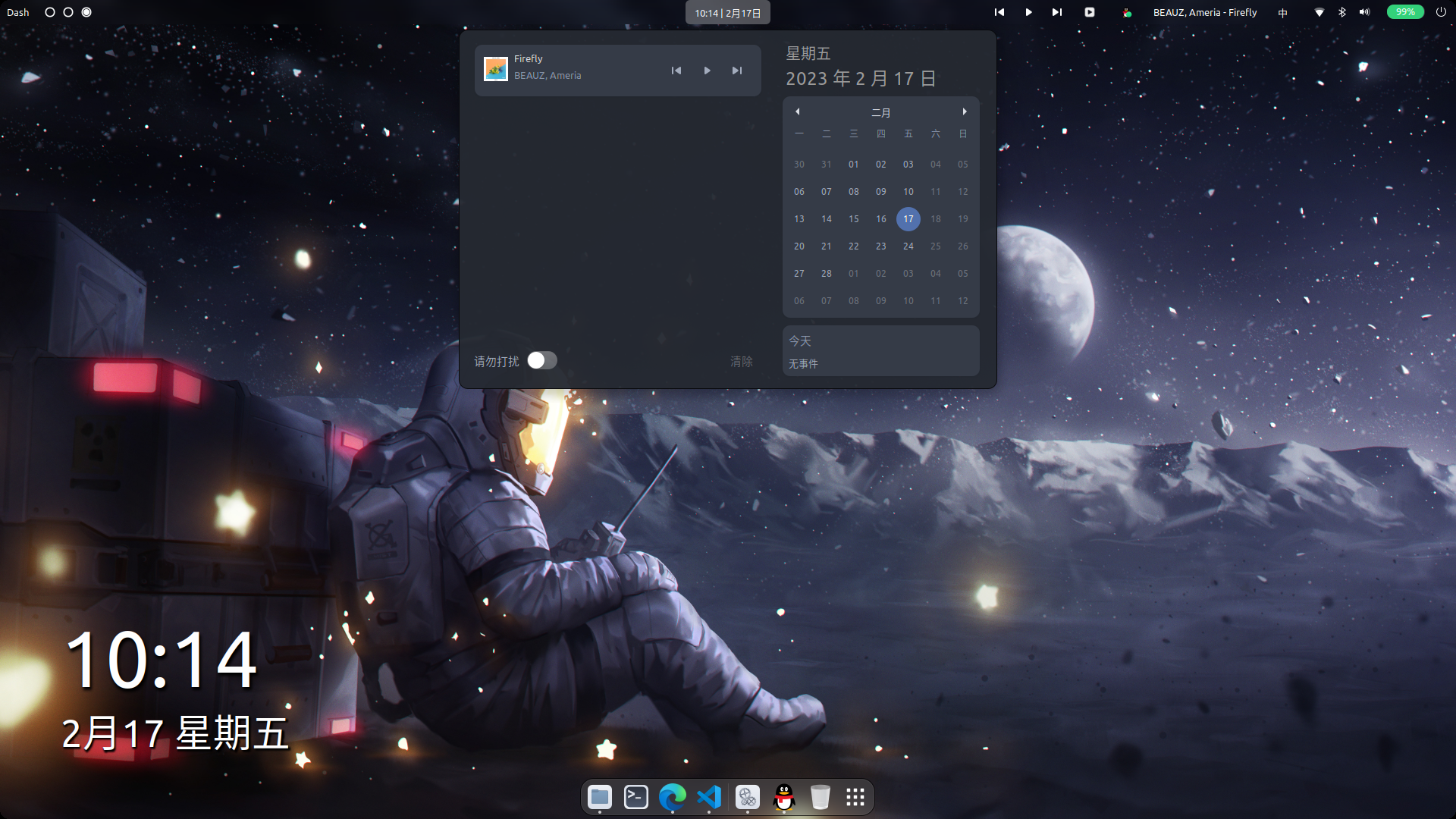Image resolution: width=1456 pixels, height=819 pixels.
Task: Click the Firefly album art thumbnail
Action: click(x=496, y=69)
